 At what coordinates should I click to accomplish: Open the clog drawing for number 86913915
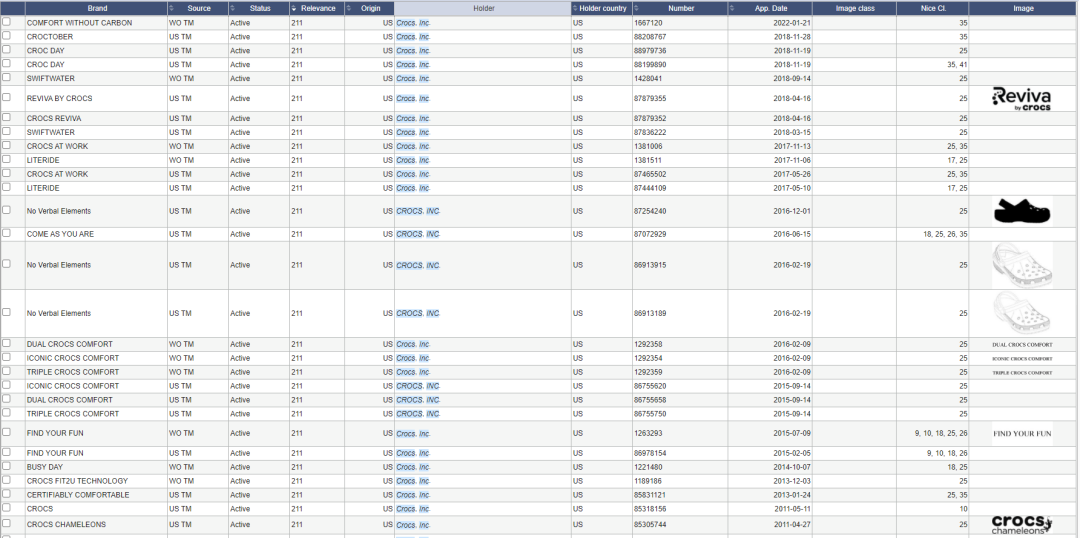pos(1022,265)
